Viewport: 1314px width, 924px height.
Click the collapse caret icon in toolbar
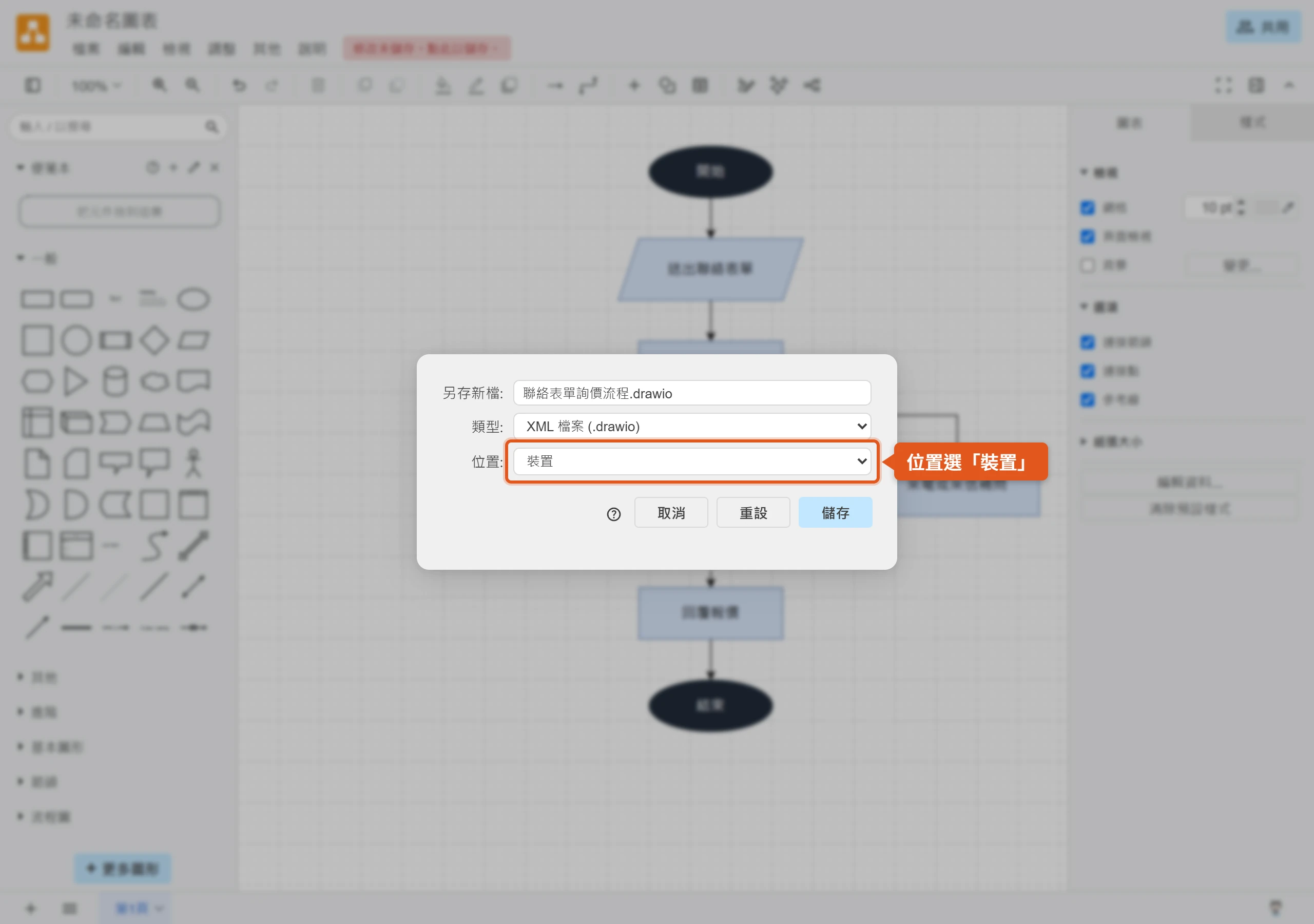coord(1289,85)
